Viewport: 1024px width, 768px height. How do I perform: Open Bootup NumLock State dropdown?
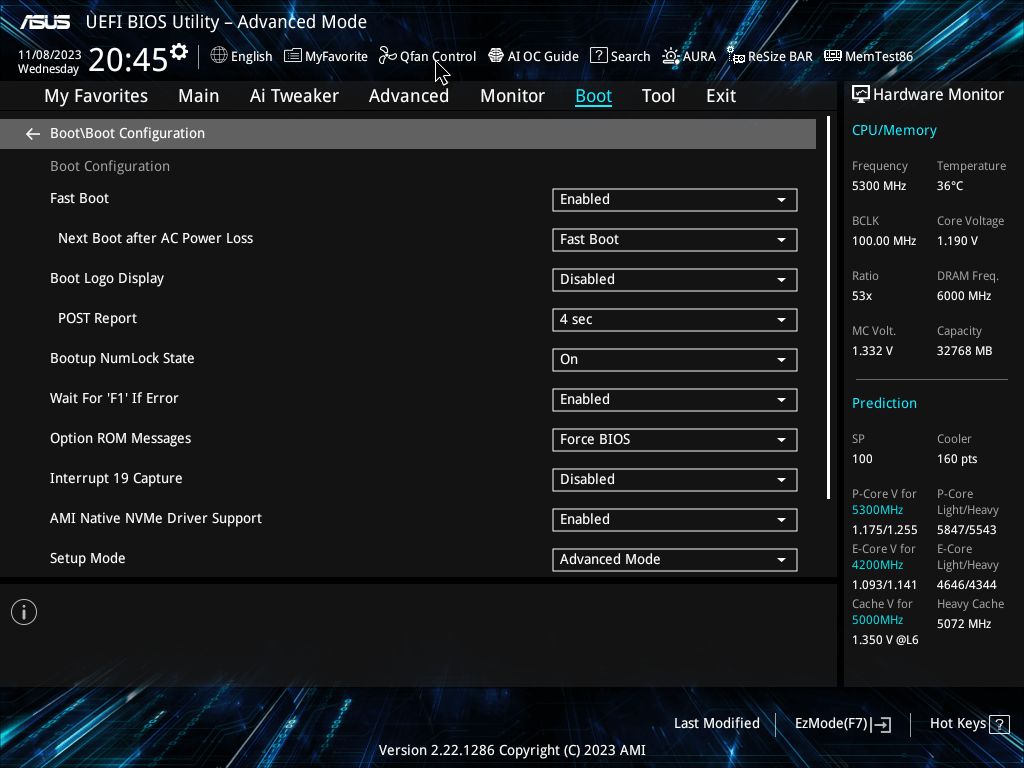[675, 360]
